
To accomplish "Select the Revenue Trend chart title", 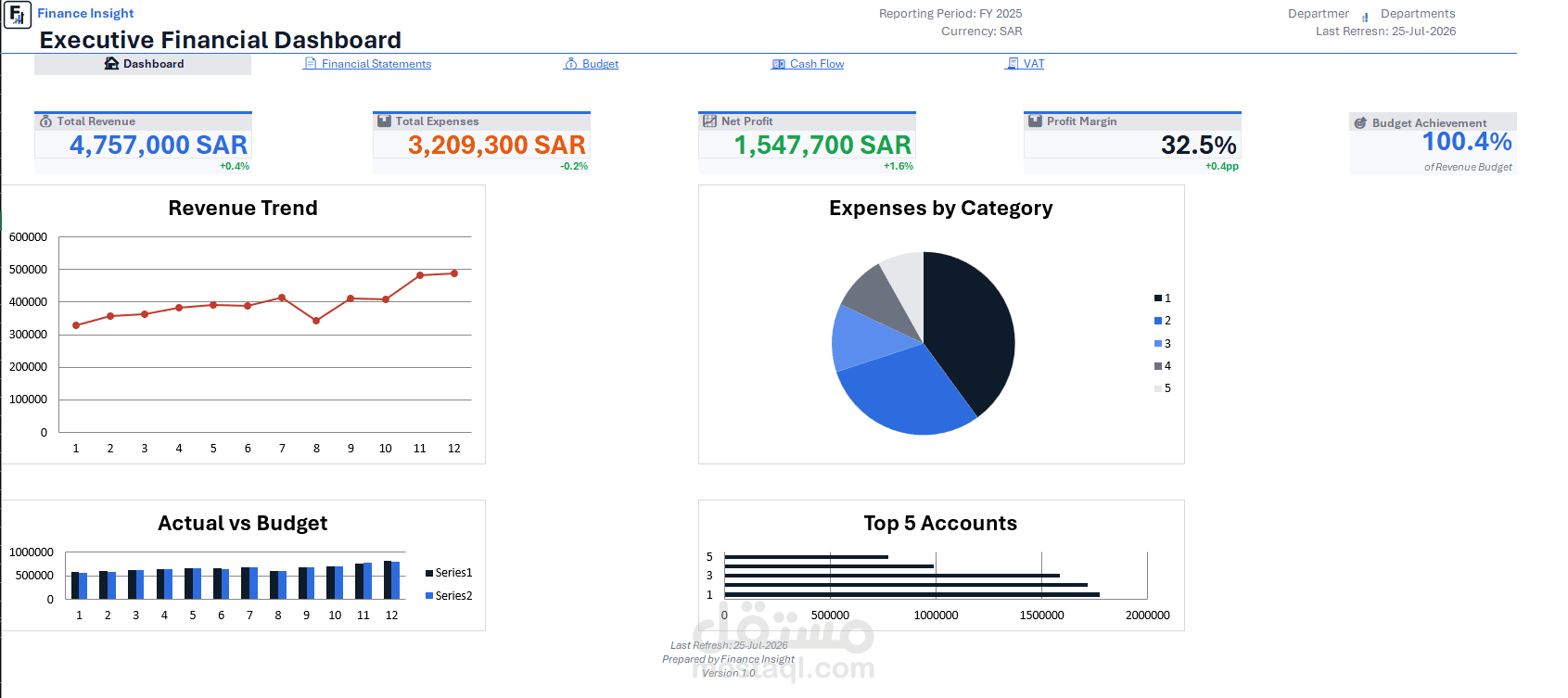I will pyautogui.click(x=243, y=209).
